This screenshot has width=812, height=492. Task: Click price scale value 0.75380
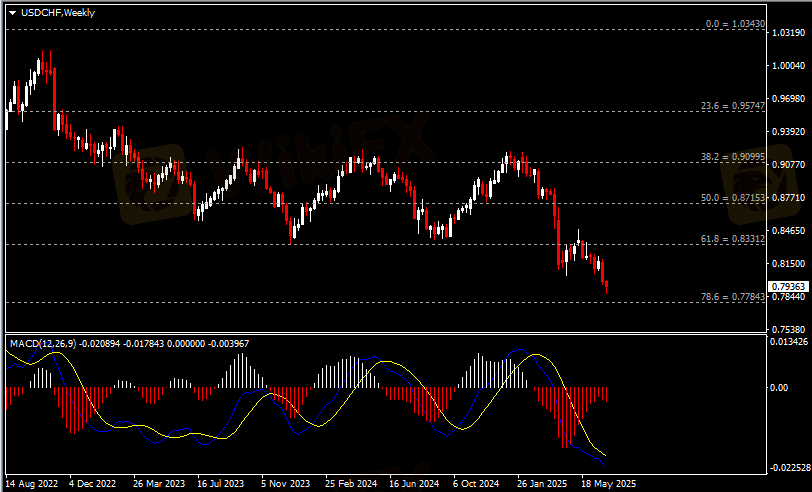[788, 329]
